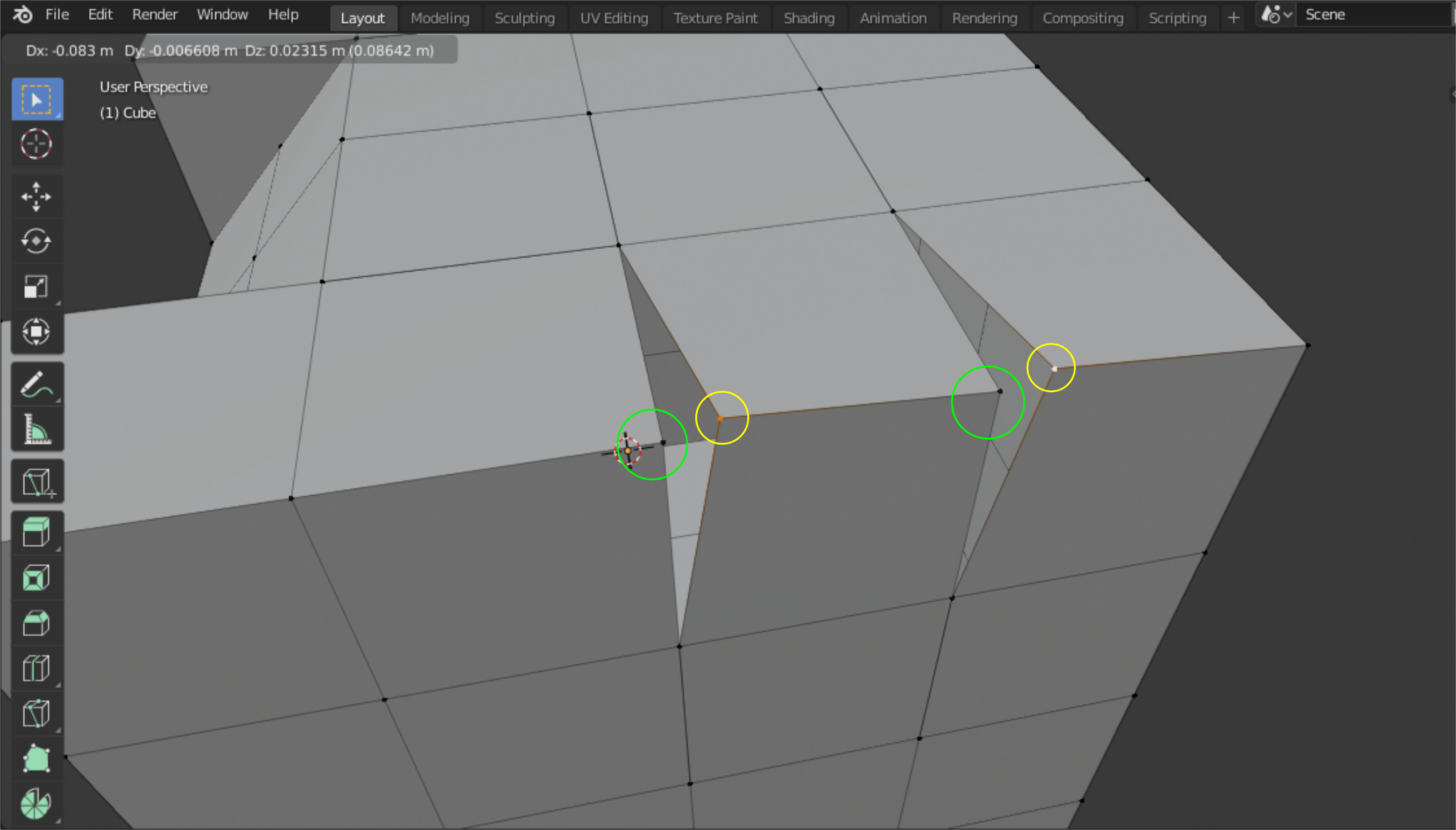Click the orange selected vertex on the cube
Image resolution: width=1456 pixels, height=830 pixels.
(719, 419)
